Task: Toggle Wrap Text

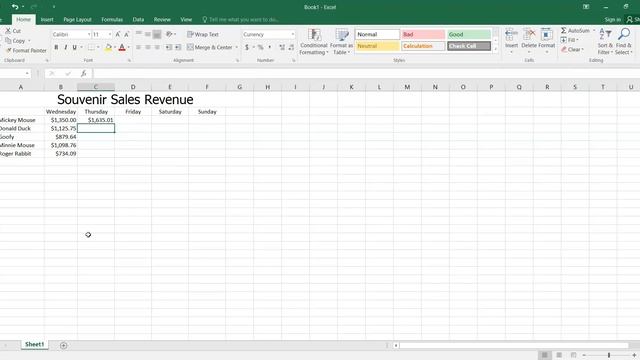Action: coord(203,34)
